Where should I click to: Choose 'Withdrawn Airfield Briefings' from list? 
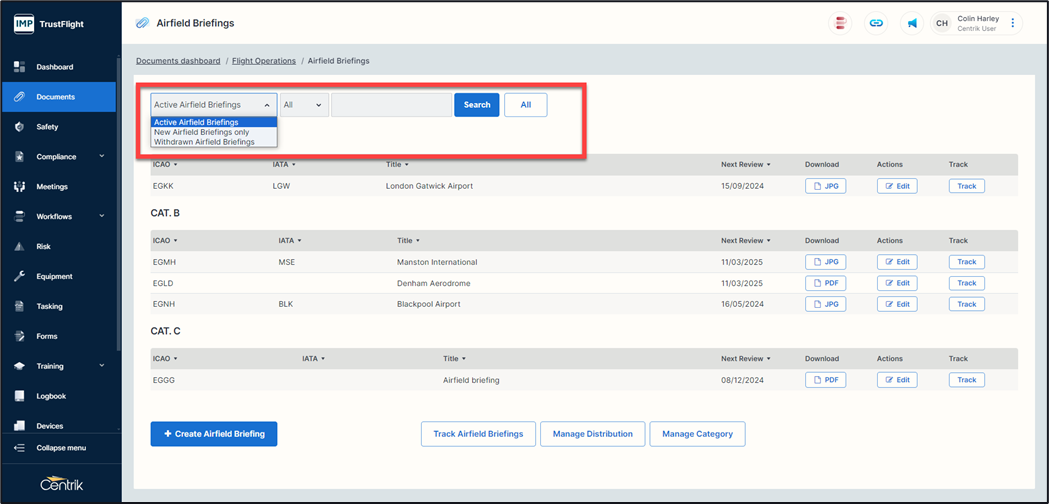pyautogui.click(x=204, y=142)
